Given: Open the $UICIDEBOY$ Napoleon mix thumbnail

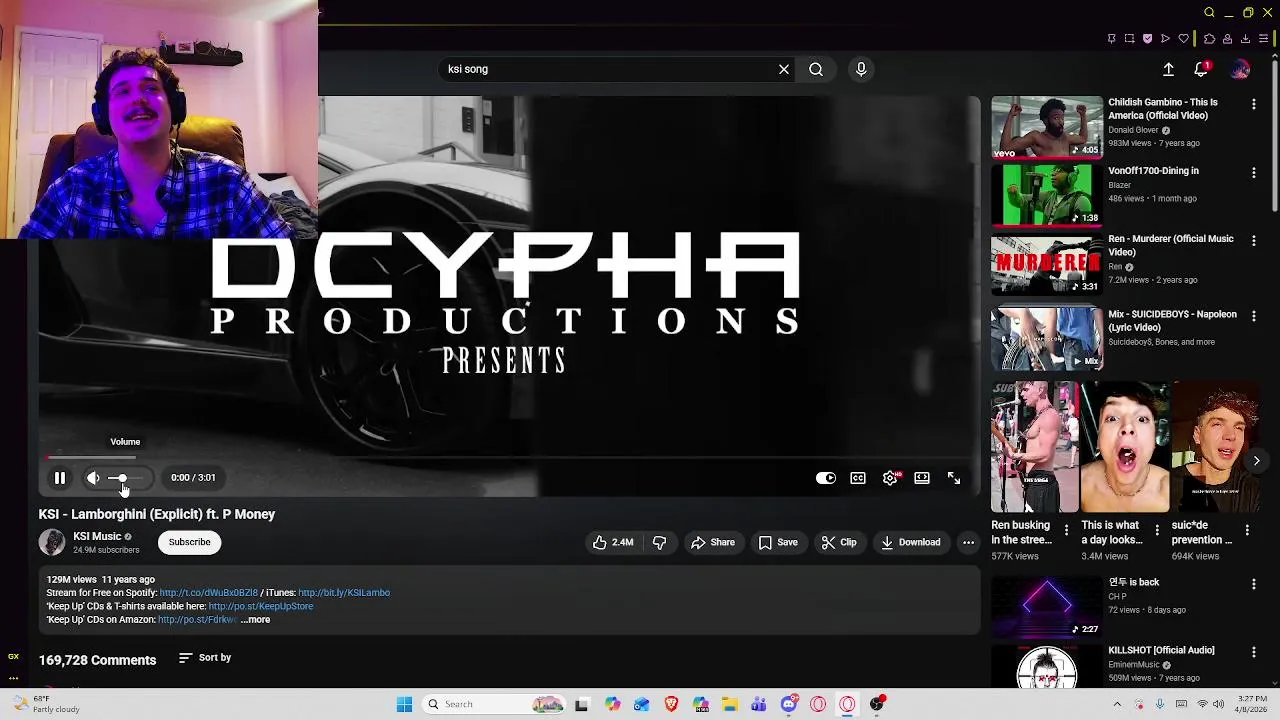Looking at the screenshot, I should pyautogui.click(x=1047, y=339).
